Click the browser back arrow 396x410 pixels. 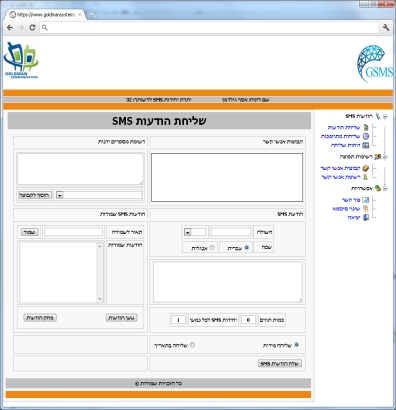point(10,28)
